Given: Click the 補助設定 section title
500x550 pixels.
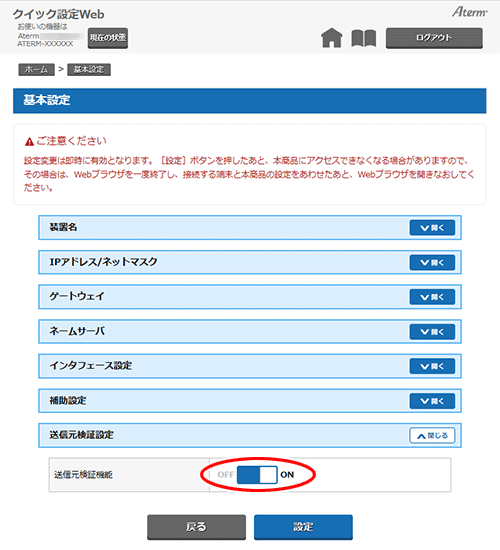Looking at the screenshot, I should coord(68,400).
